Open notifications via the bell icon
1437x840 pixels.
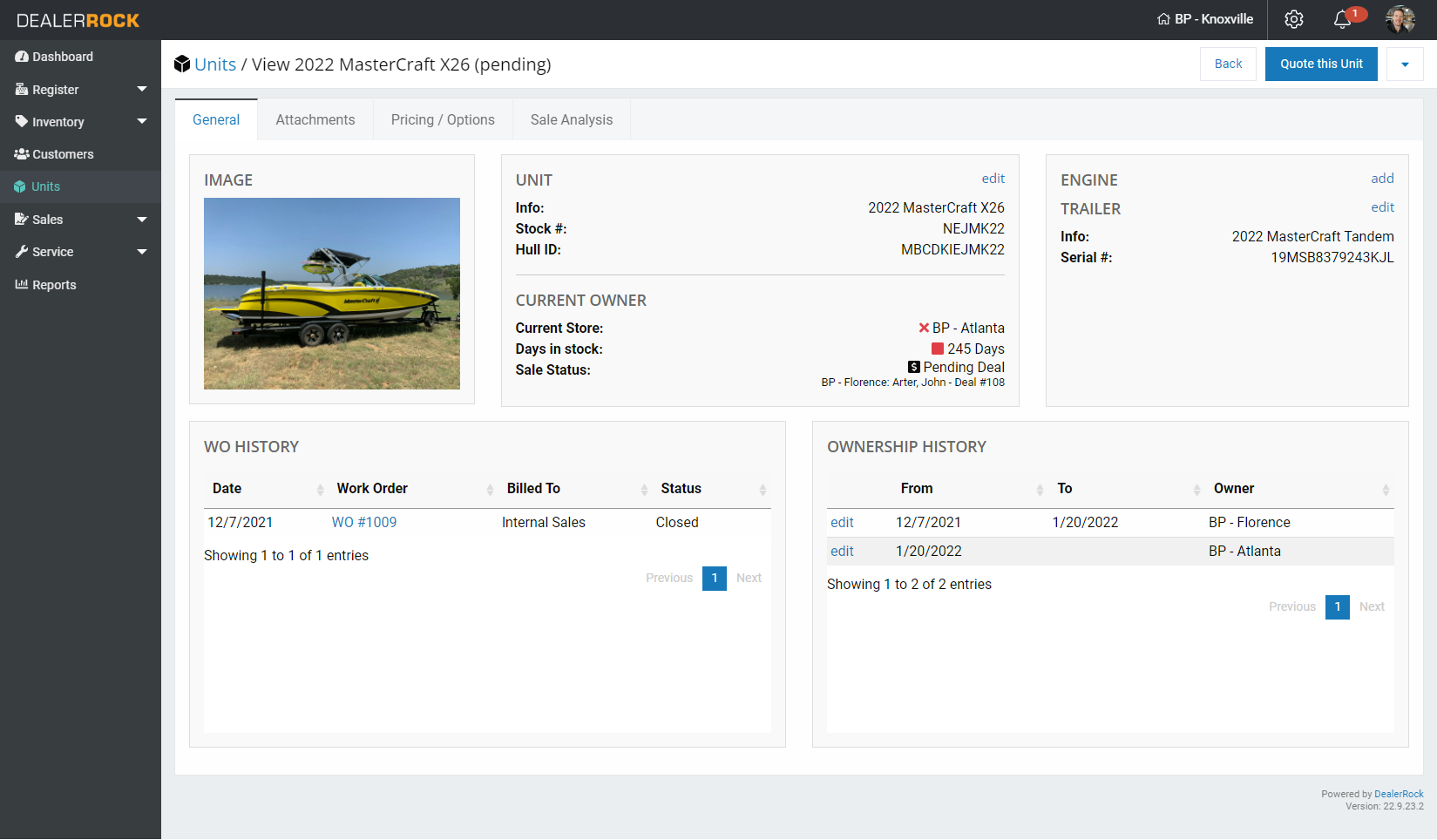pos(1341,19)
